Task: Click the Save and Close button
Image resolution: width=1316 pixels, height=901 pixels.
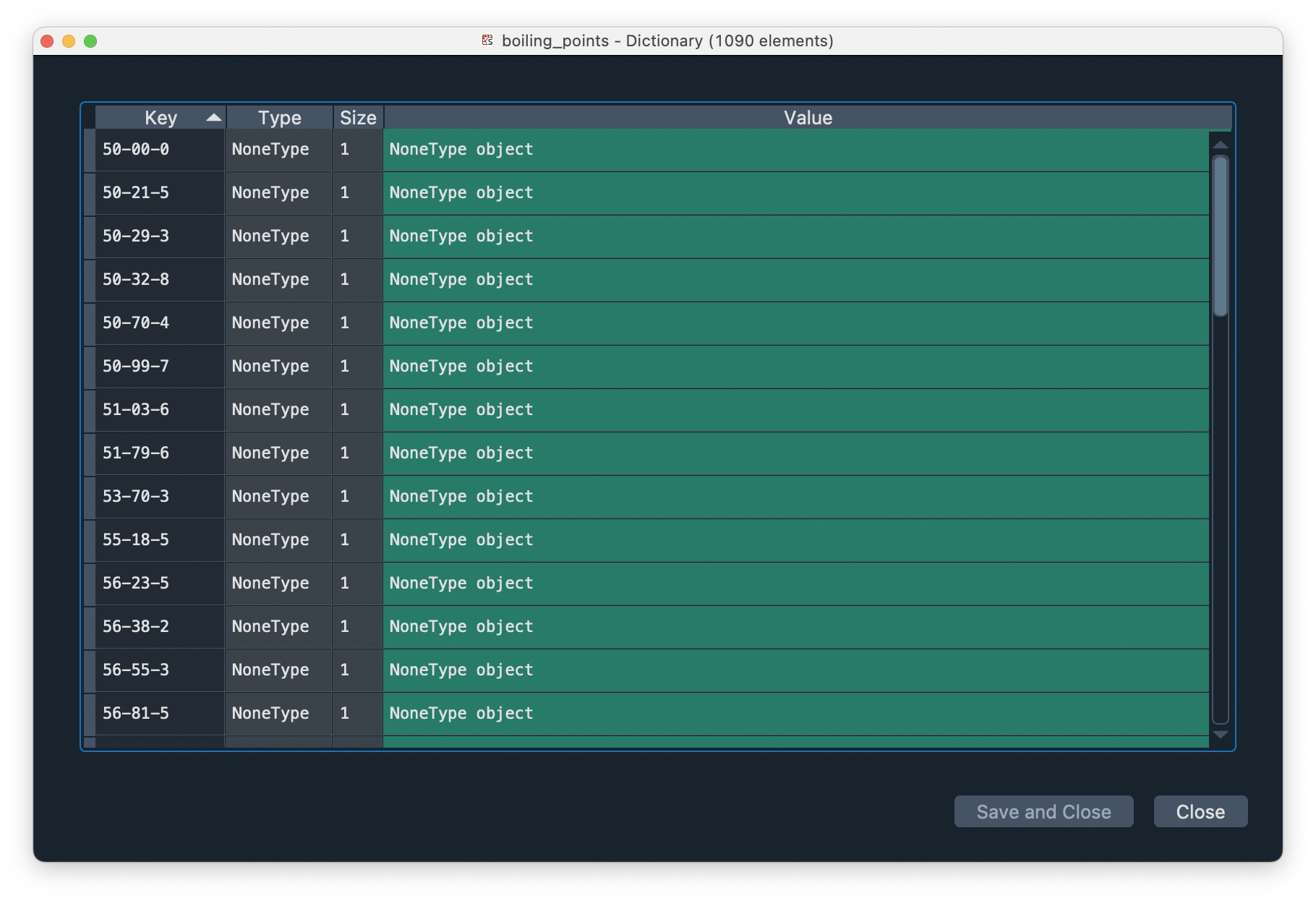Action: pyautogui.click(x=1043, y=811)
